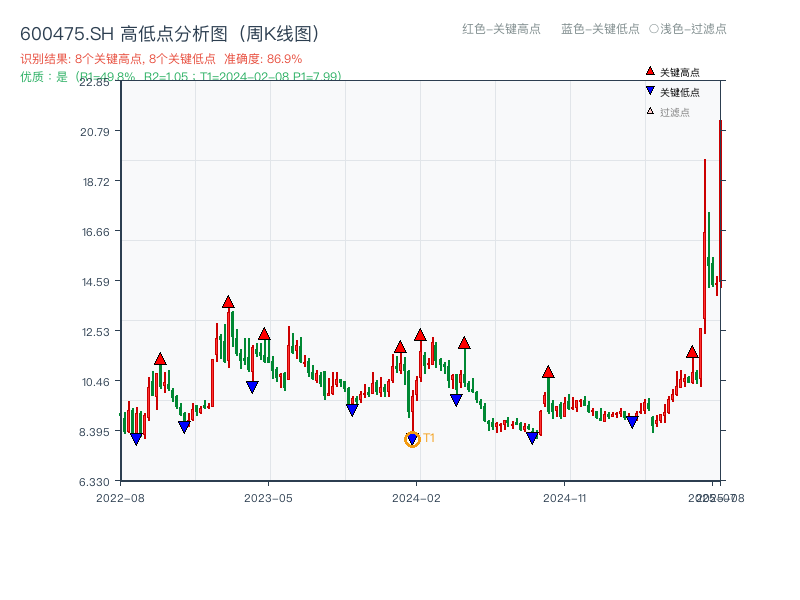
Task: Click the leftmost blue triangle near 2022-08
Action: (138, 437)
